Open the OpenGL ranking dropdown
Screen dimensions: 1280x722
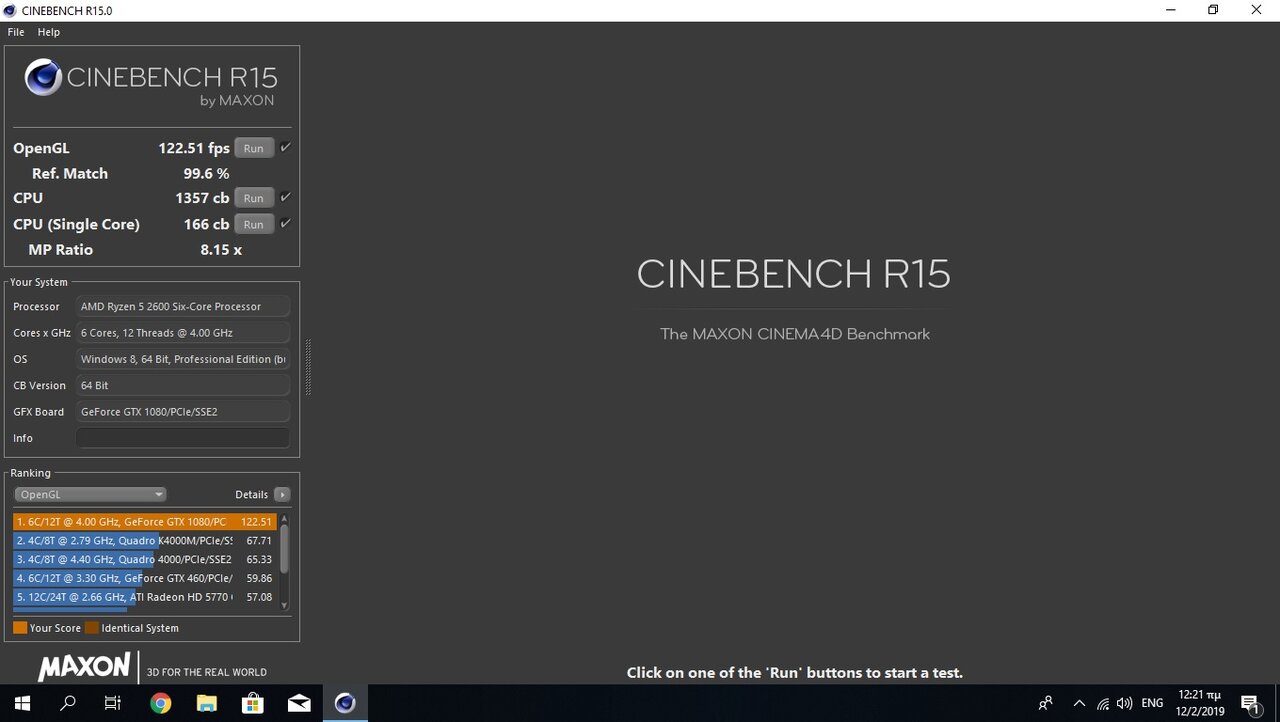90,494
